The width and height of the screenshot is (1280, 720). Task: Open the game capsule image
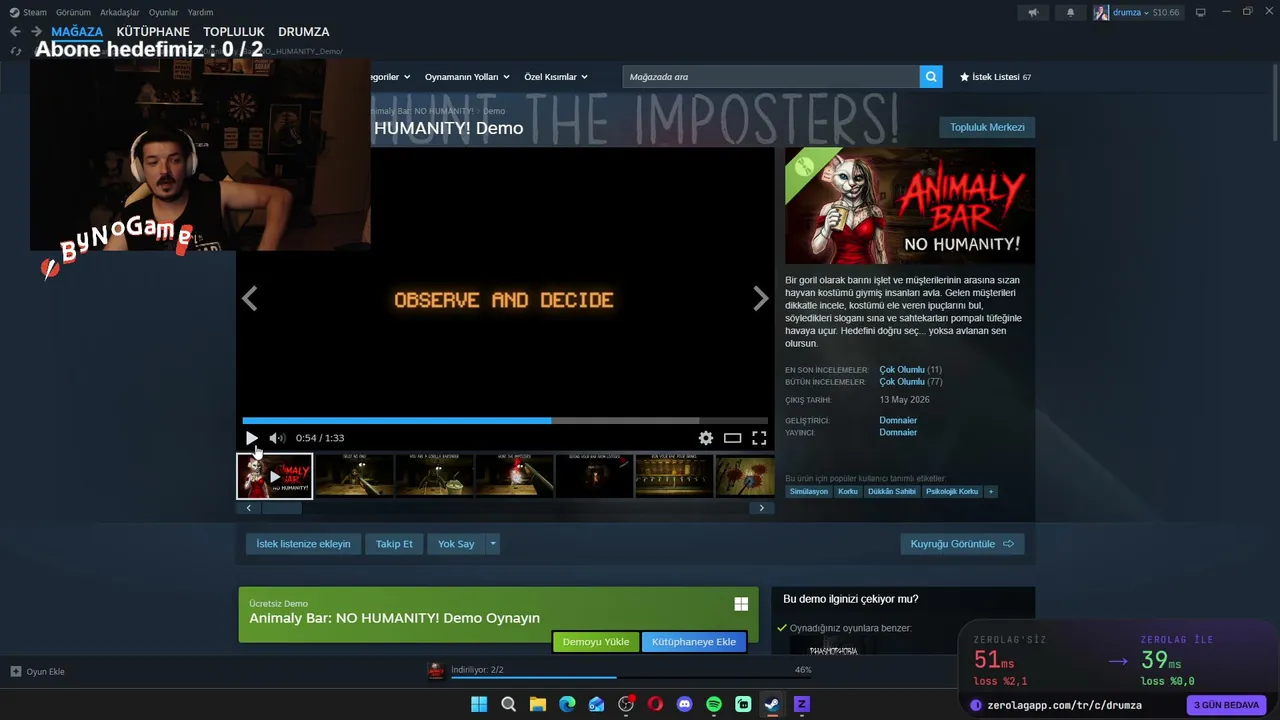pos(910,206)
